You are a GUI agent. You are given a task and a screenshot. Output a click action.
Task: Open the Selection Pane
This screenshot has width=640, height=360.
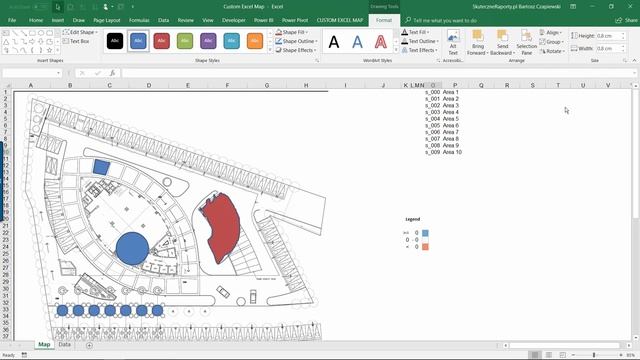tap(527, 42)
